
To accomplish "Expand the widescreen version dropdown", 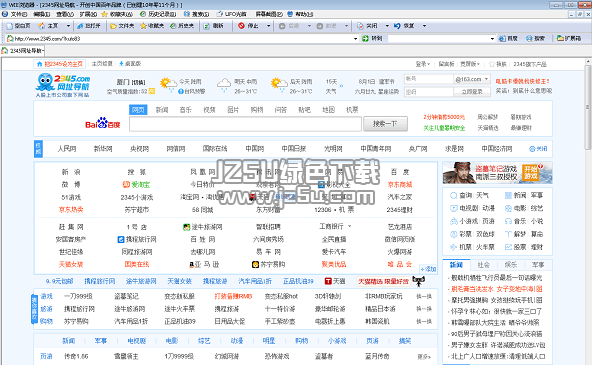I will 470,64.
